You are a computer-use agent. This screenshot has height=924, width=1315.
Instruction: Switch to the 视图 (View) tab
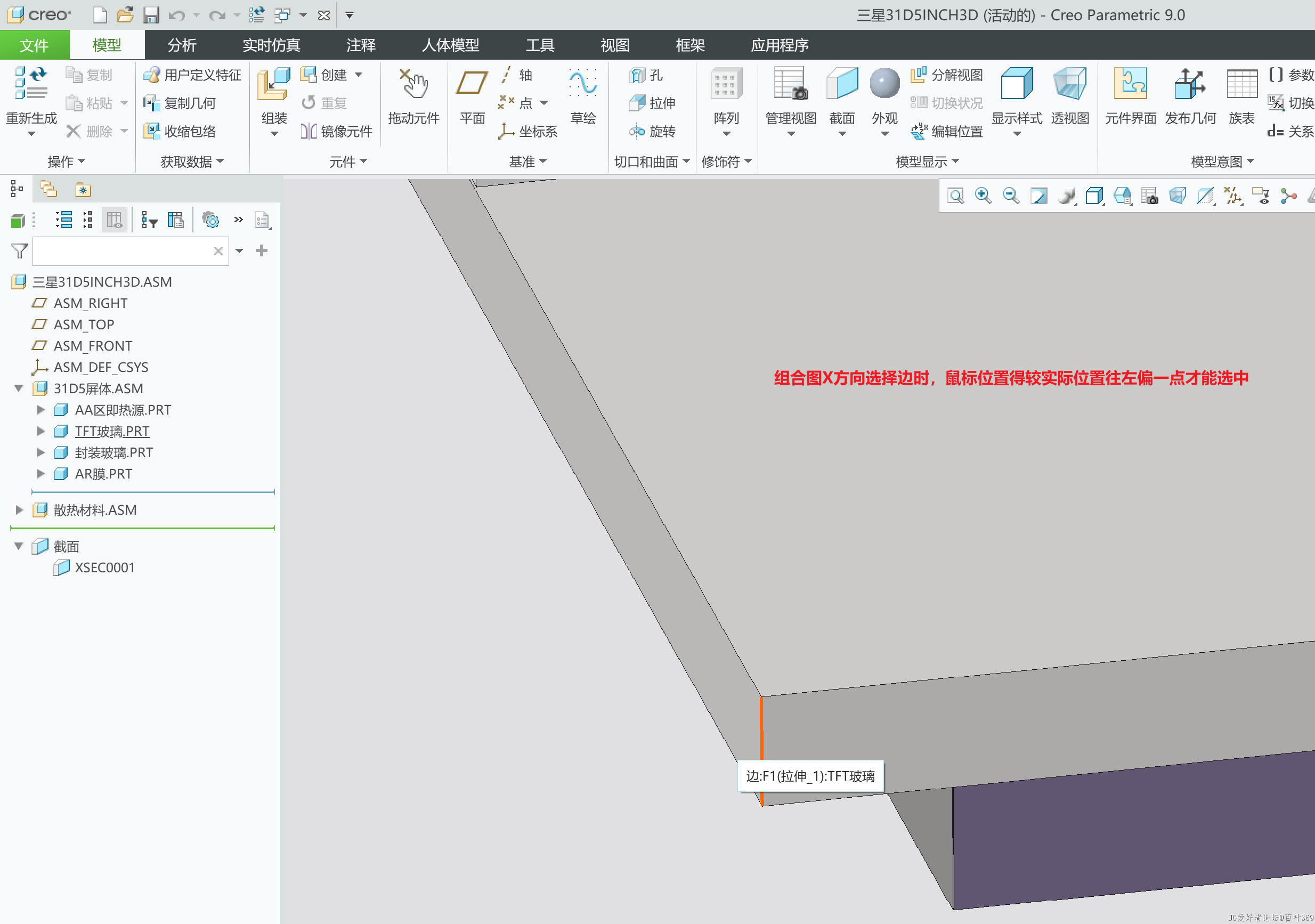[614, 45]
